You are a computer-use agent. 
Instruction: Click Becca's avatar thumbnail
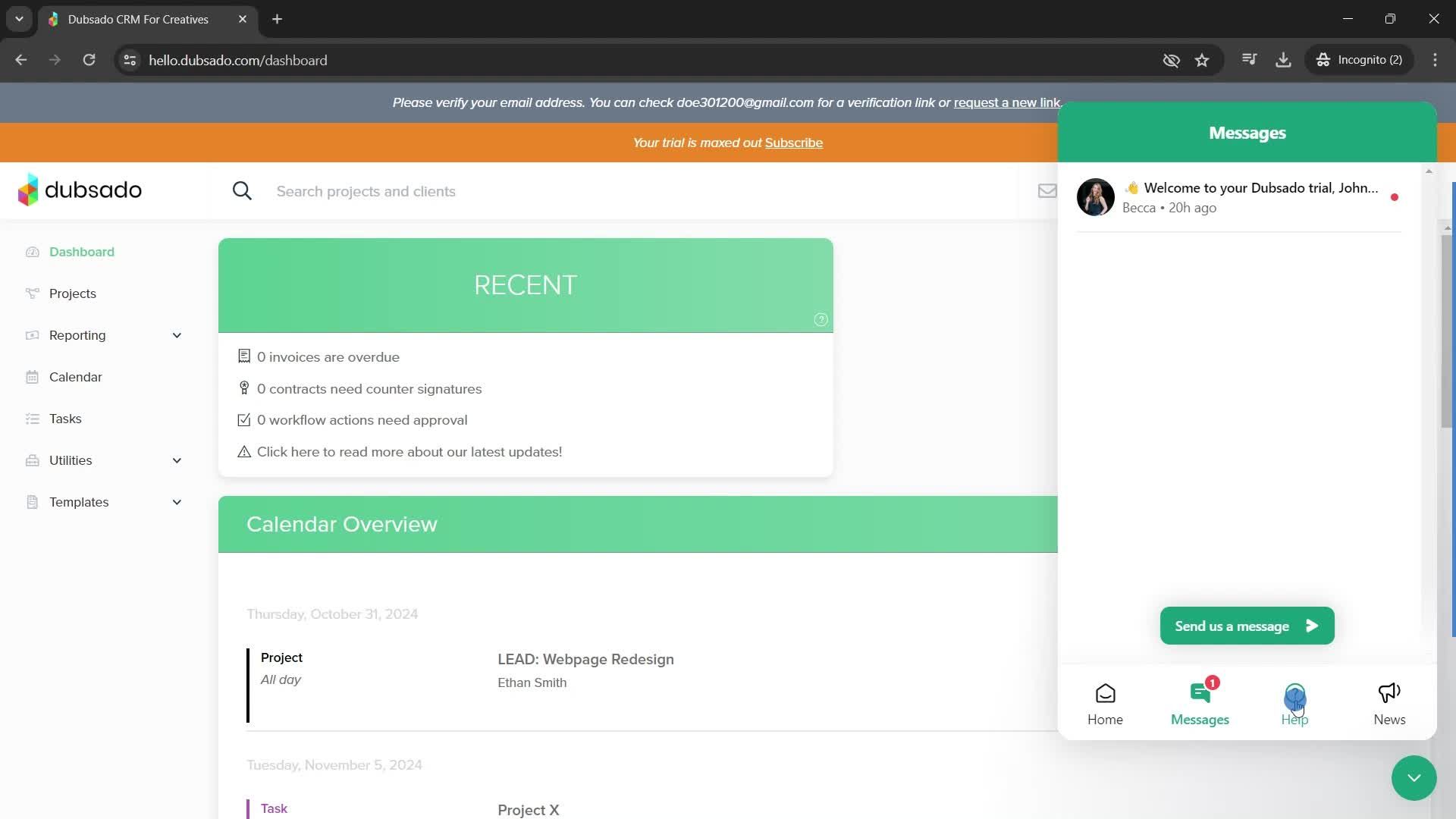(x=1095, y=197)
